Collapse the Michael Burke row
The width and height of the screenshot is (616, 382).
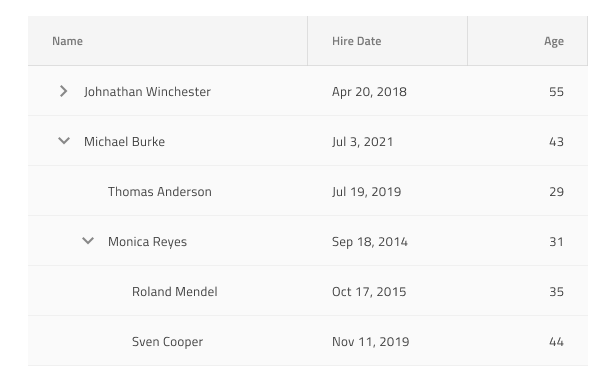(x=64, y=141)
